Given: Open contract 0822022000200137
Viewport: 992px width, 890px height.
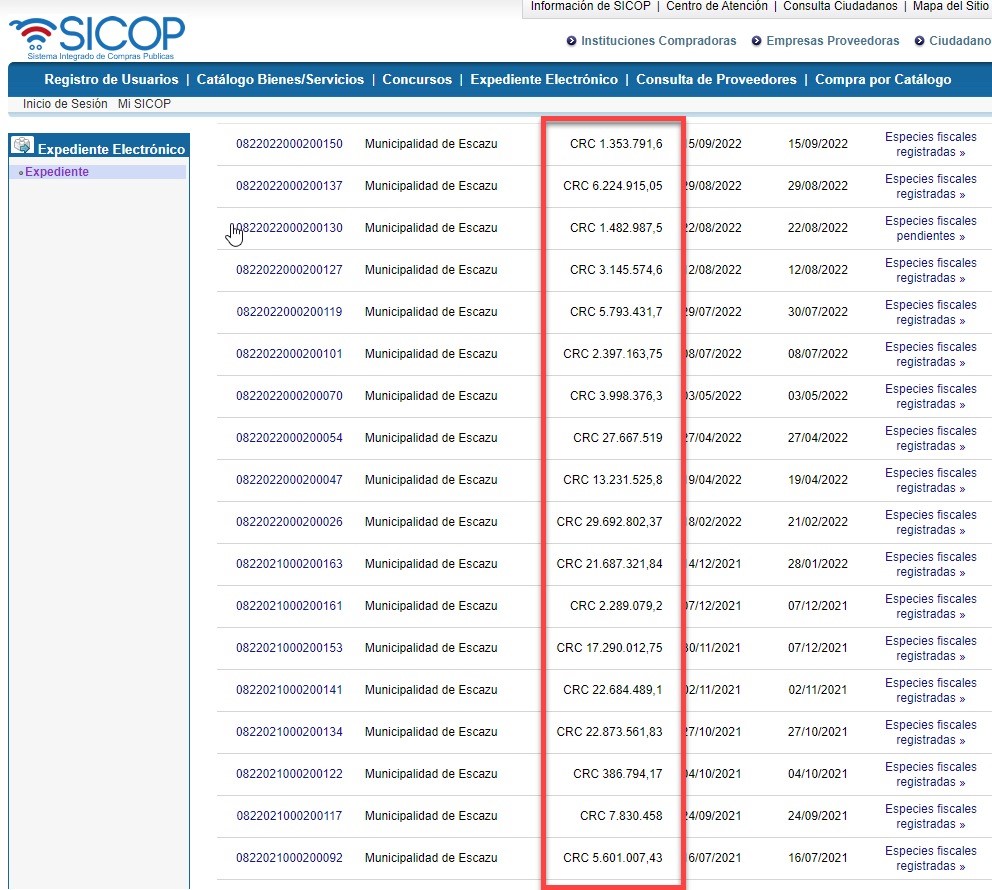Looking at the screenshot, I should point(289,186).
